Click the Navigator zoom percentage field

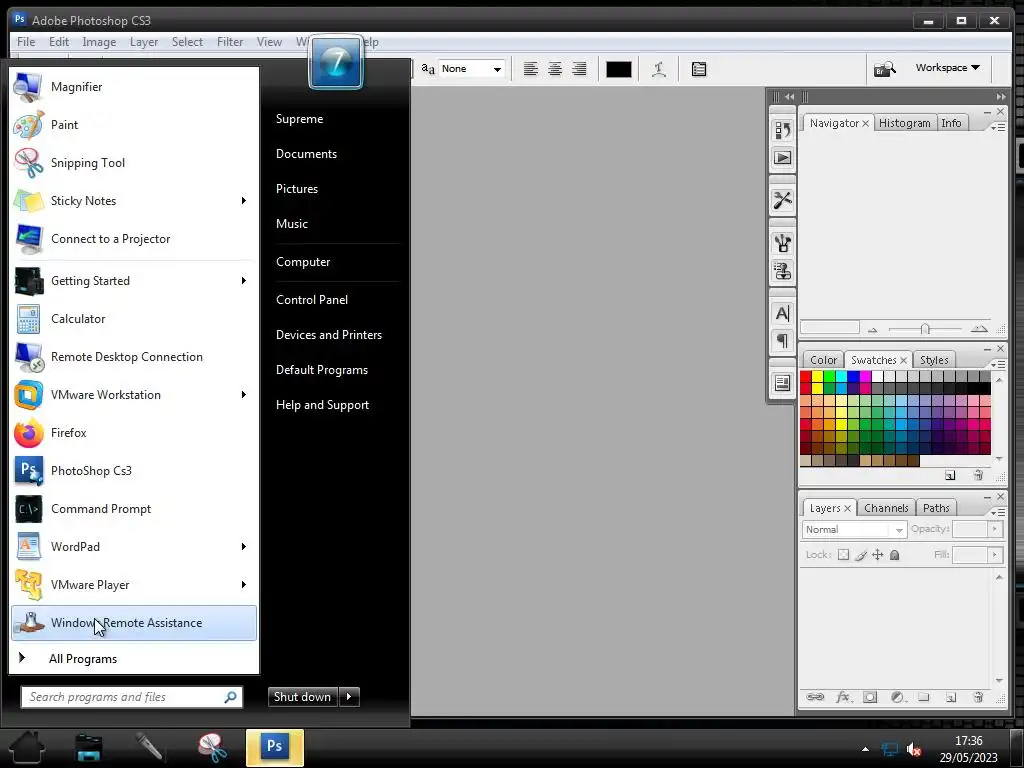[830, 328]
